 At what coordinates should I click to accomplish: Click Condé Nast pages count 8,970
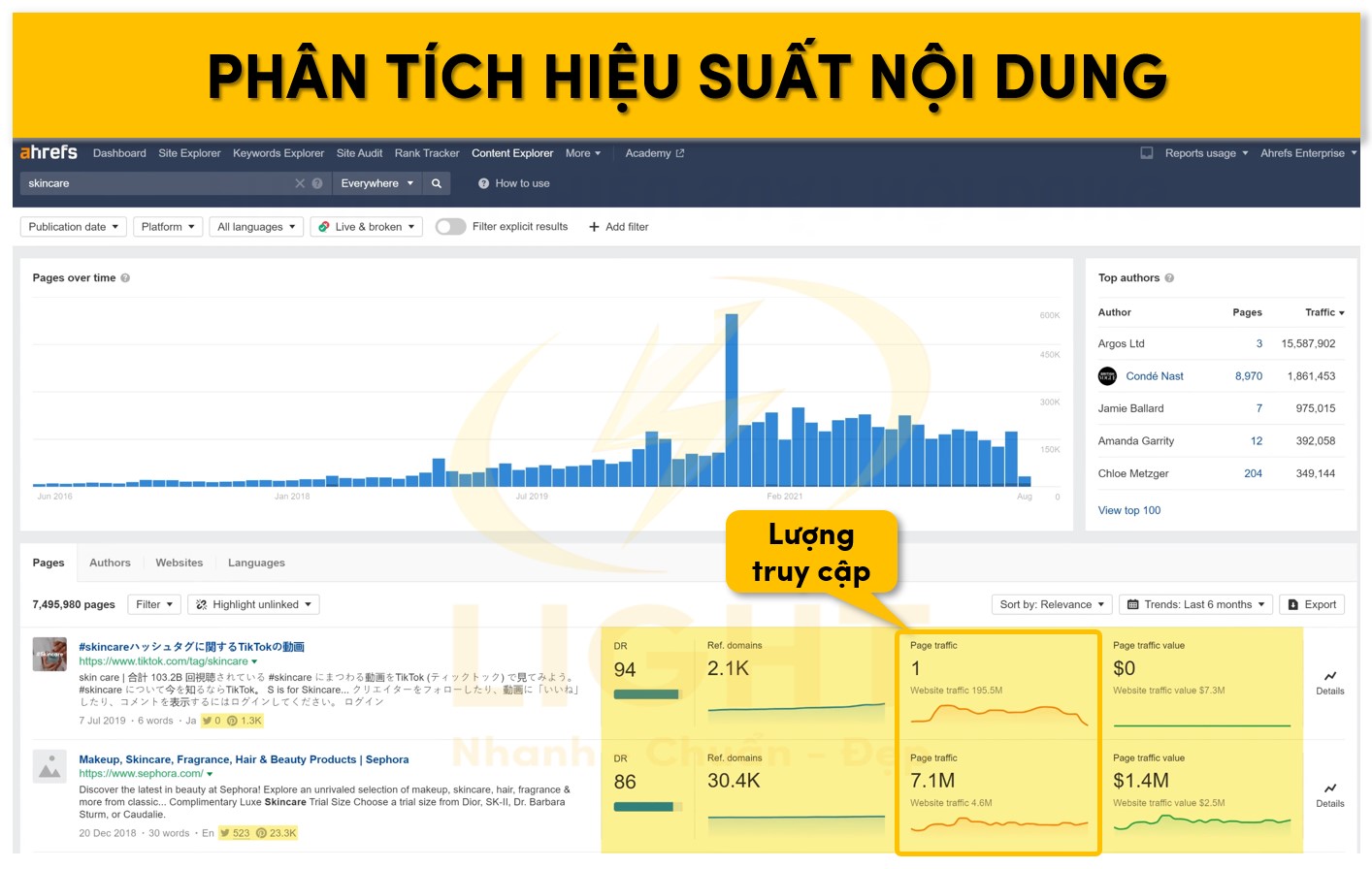(x=1249, y=376)
